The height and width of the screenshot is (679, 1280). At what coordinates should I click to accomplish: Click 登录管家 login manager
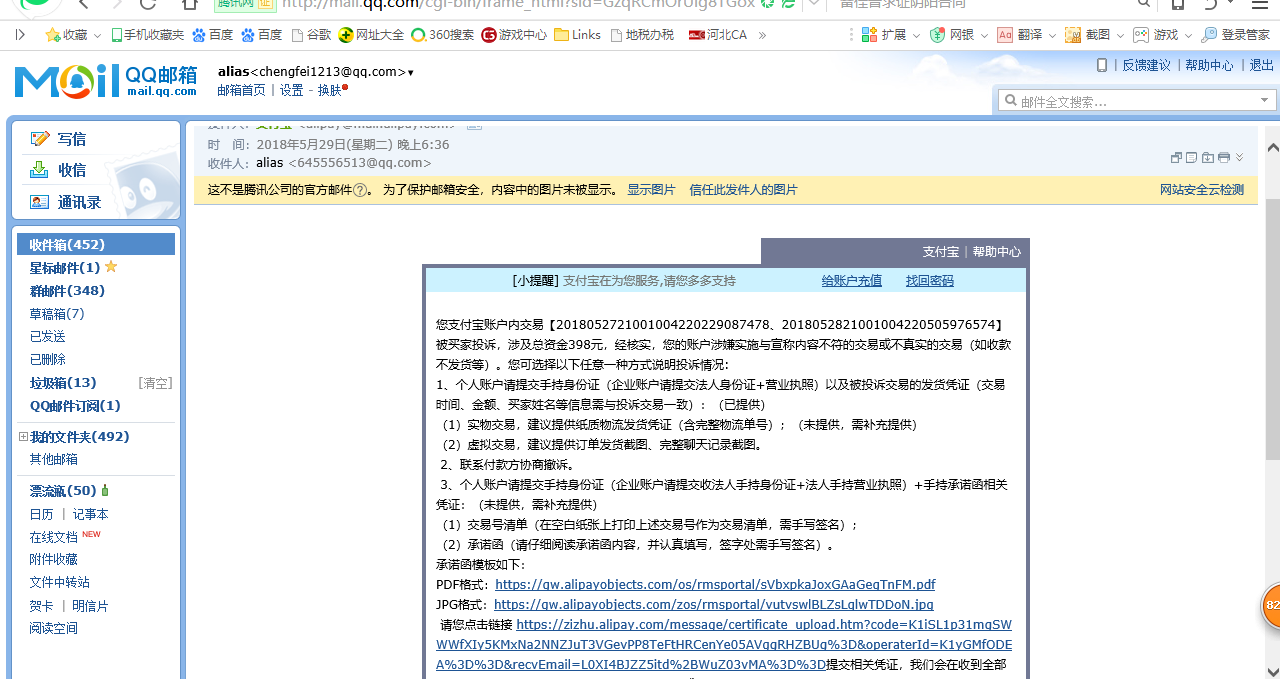pos(1235,35)
